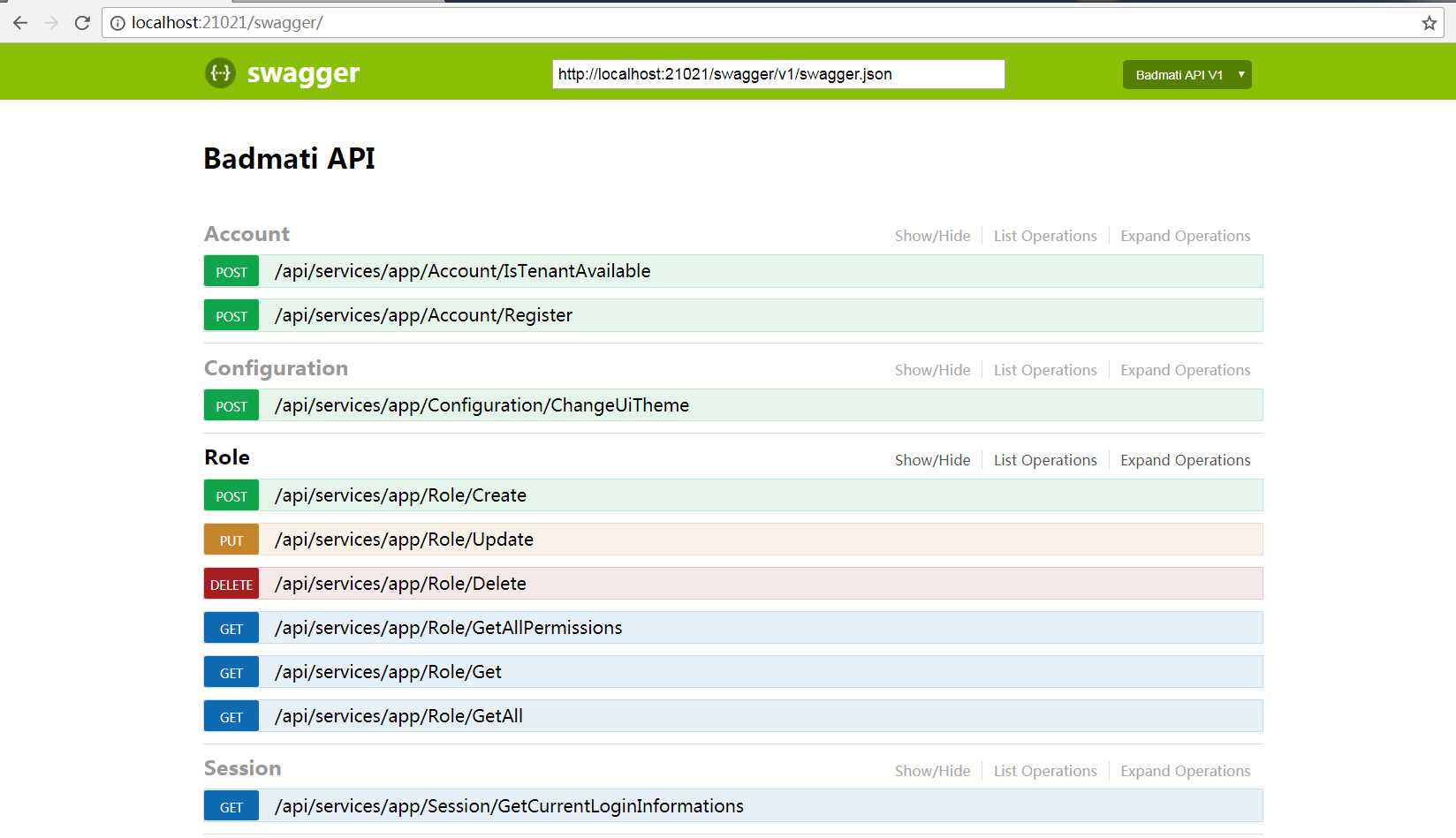Toggle the Configuration section heading
This screenshot has width=1456, height=838.
click(276, 368)
